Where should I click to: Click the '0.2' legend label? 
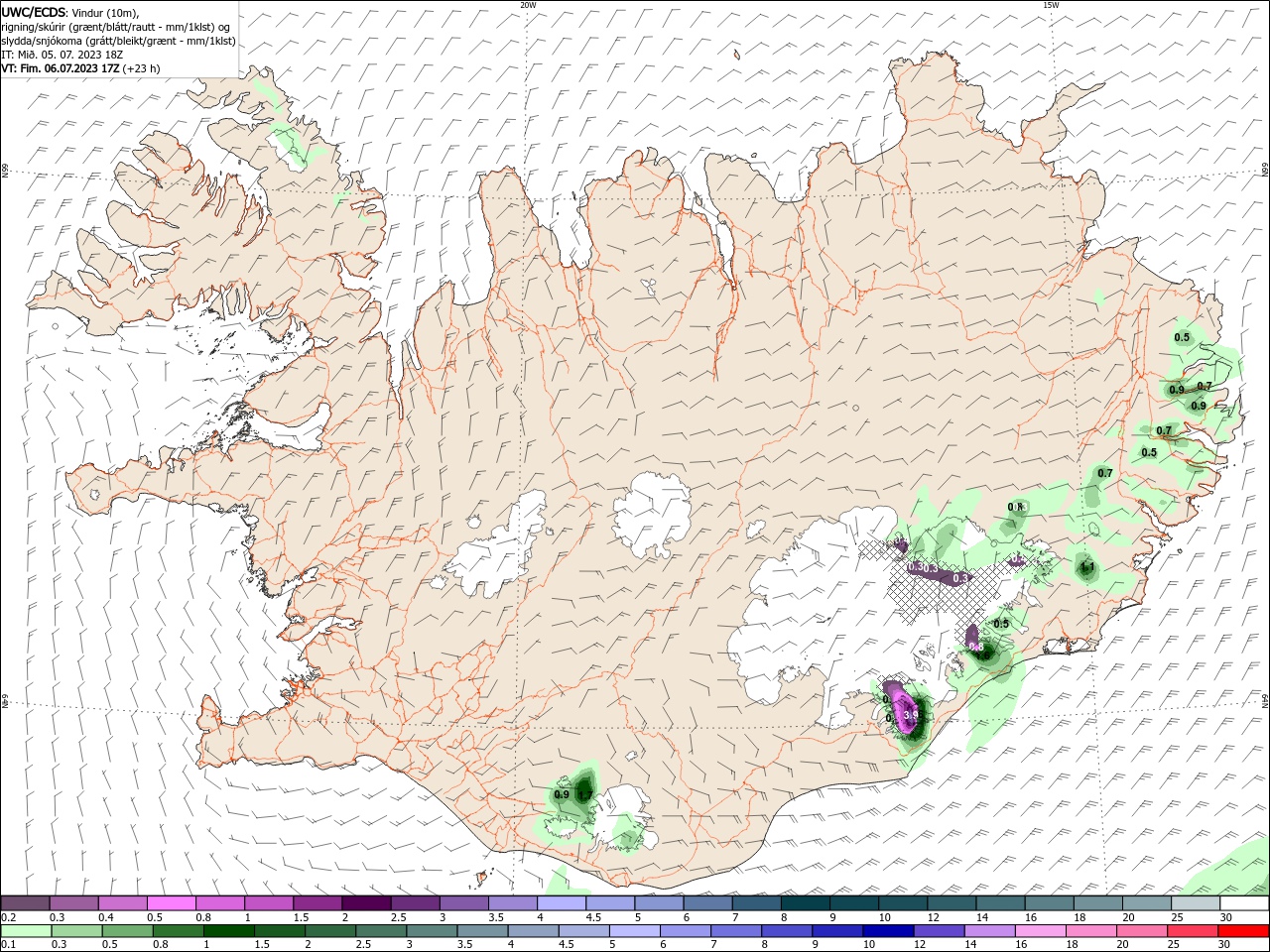[x=8, y=917]
